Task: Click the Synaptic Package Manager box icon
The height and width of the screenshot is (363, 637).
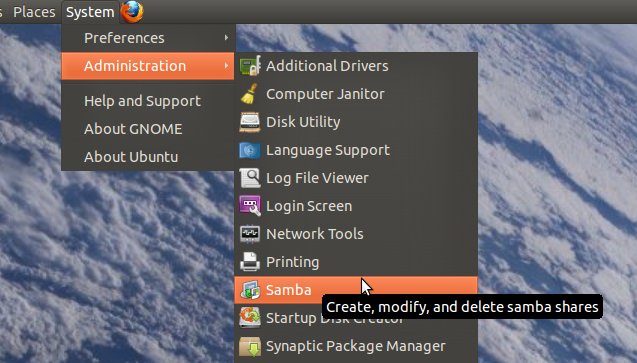Action: (x=250, y=346)
